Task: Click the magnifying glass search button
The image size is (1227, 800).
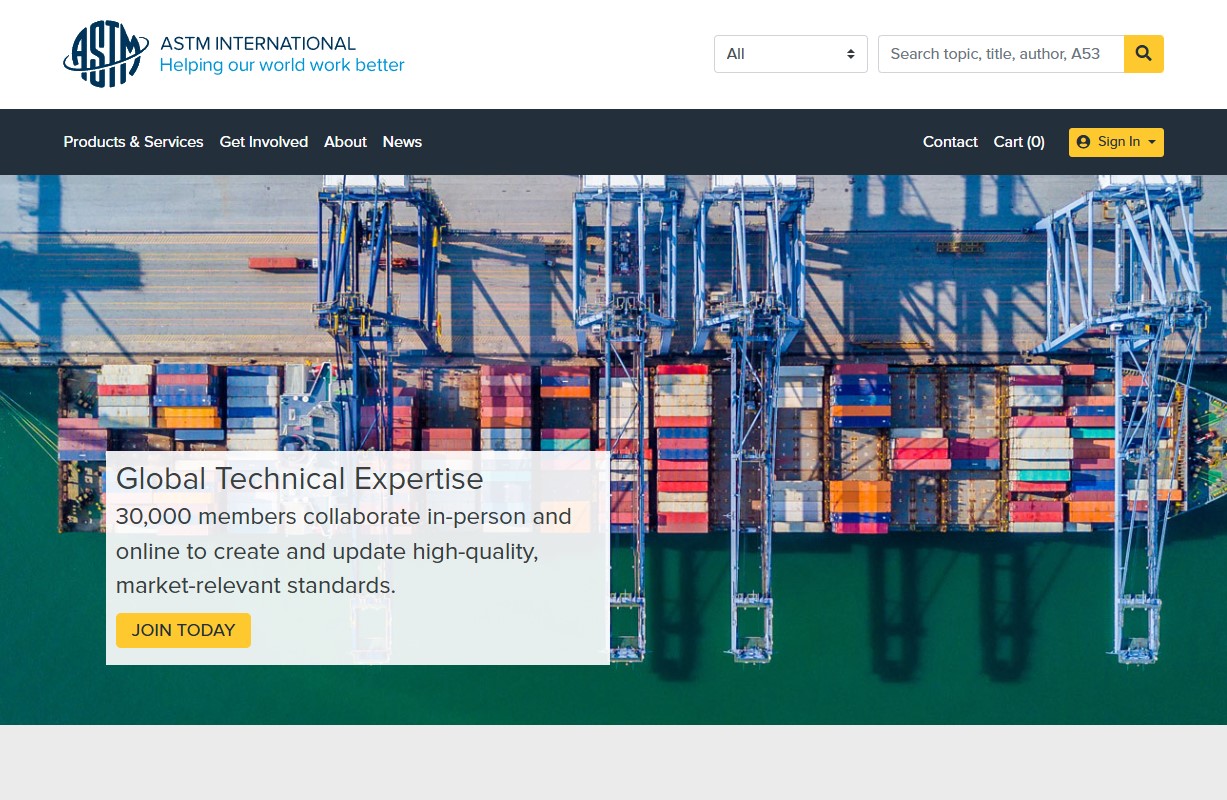Action: [1144, 54]
